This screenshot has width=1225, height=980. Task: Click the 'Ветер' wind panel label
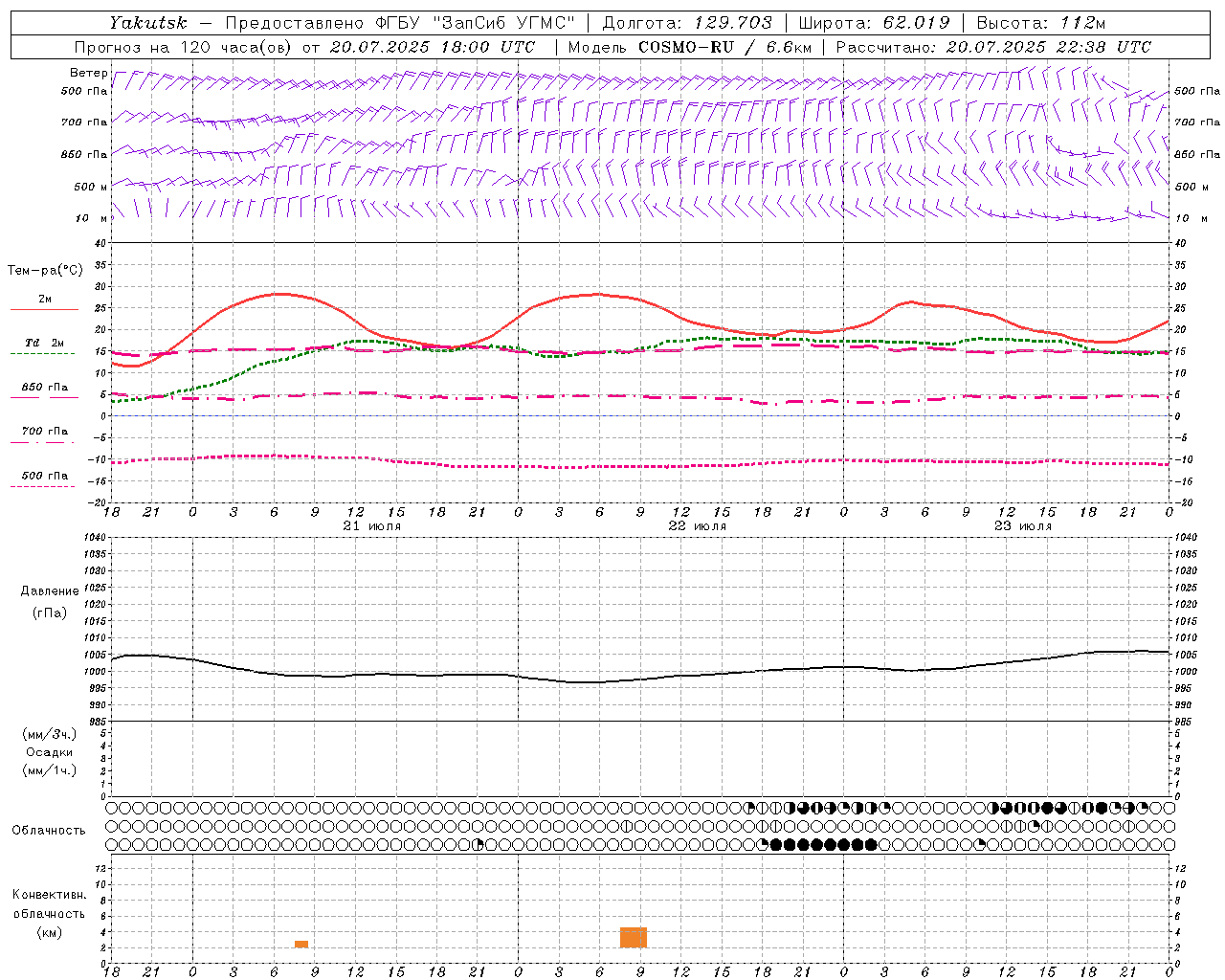pyautogui.click(x=88, y=73)
